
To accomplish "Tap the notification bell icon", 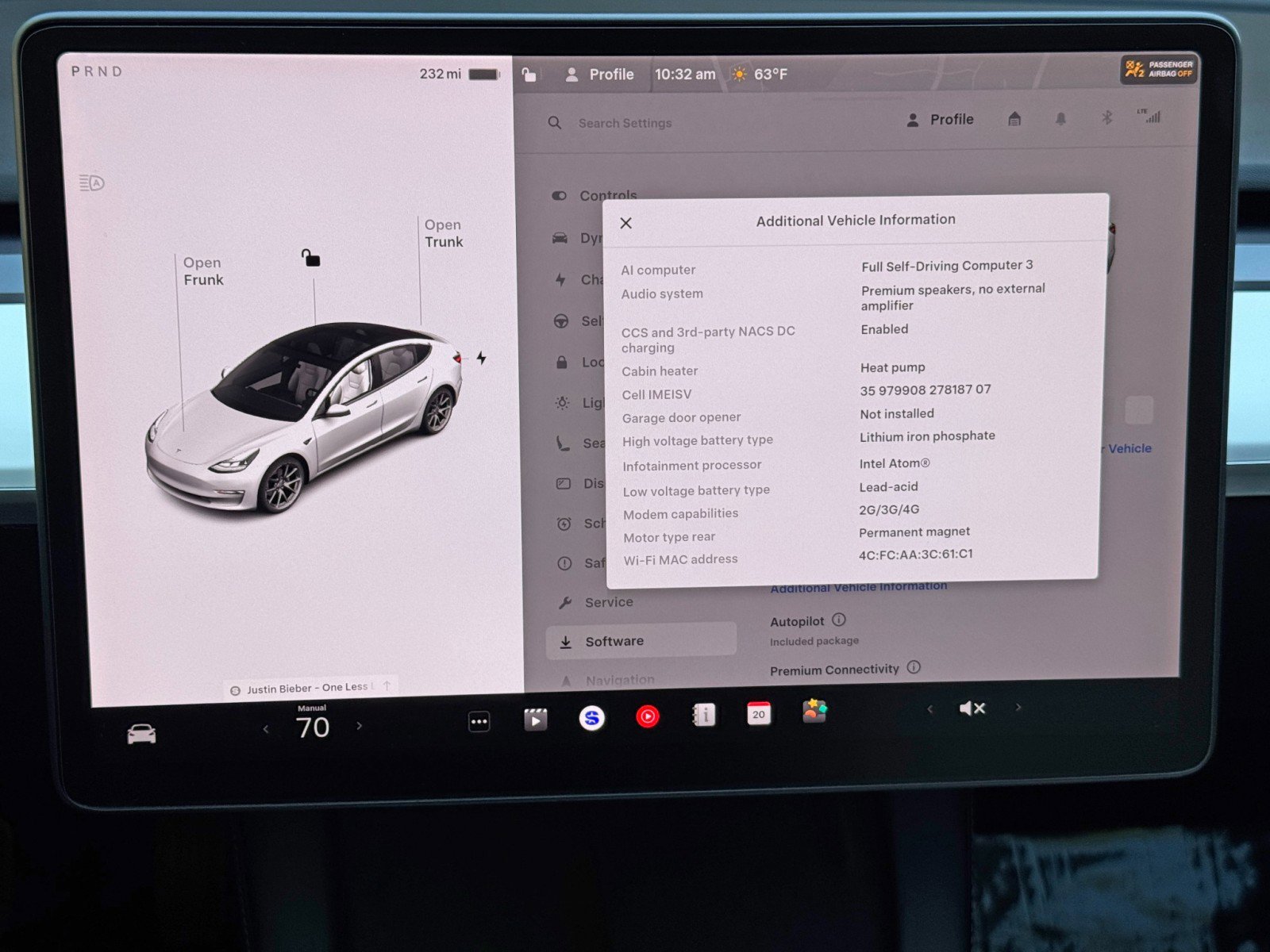I will click(1060, 119).
